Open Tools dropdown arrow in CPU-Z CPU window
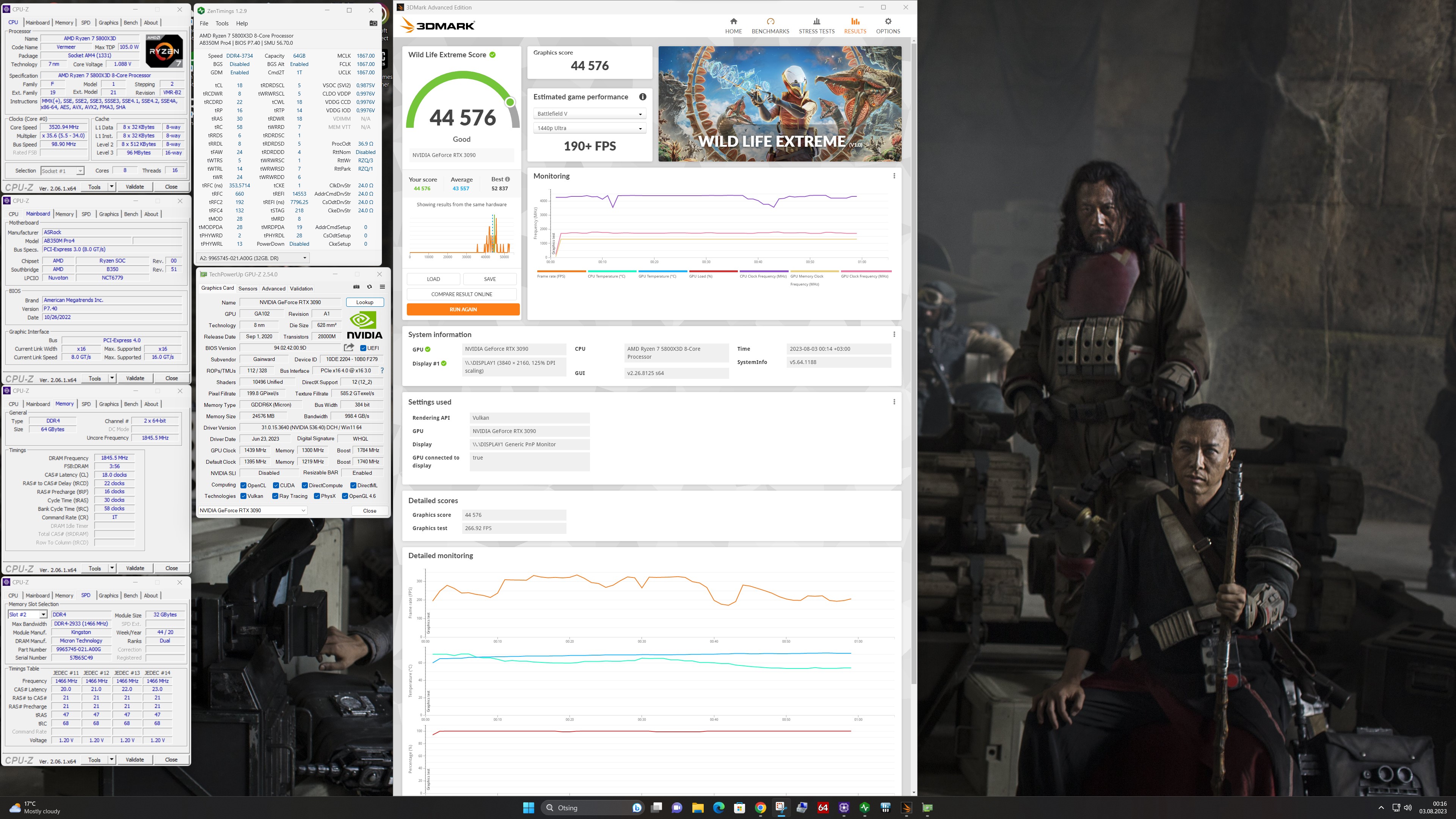 click(x=111, y=187)
